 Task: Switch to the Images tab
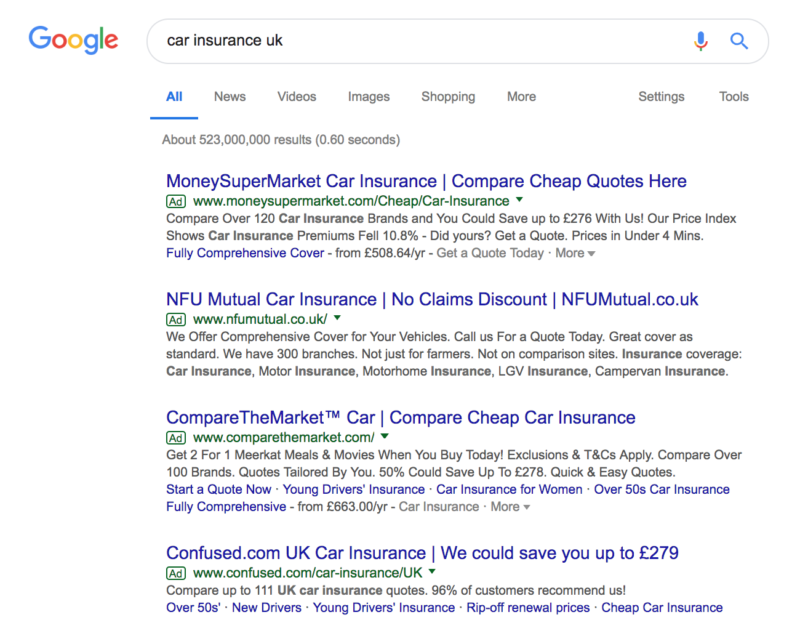(368, 97)
